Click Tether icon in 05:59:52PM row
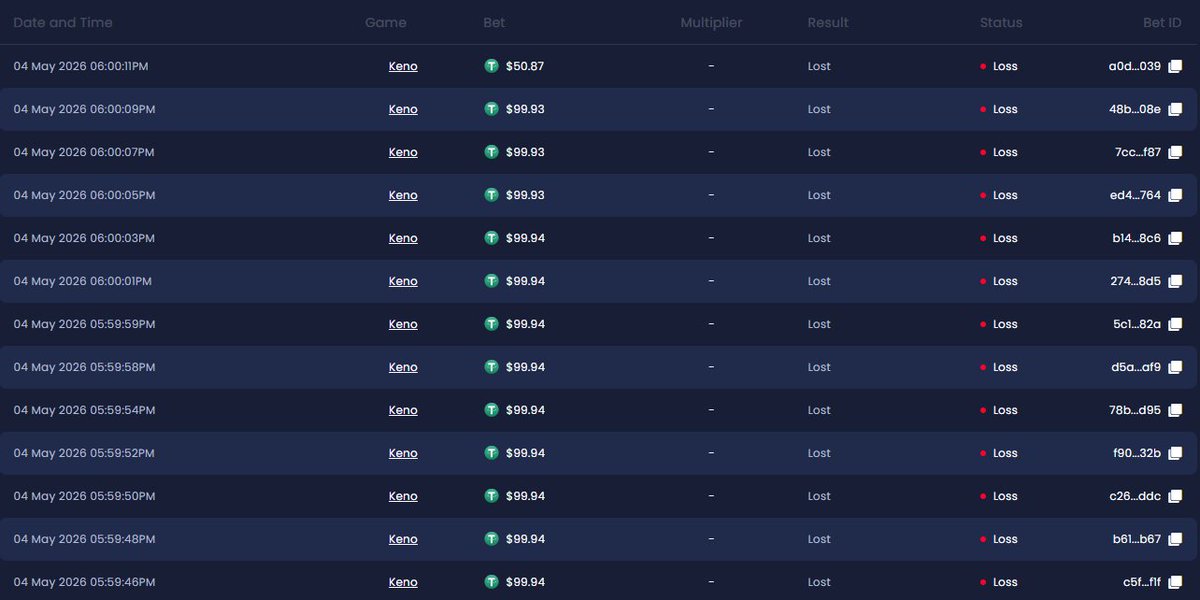The height and width of the screenshot is (600, 1200). [491, 453]
